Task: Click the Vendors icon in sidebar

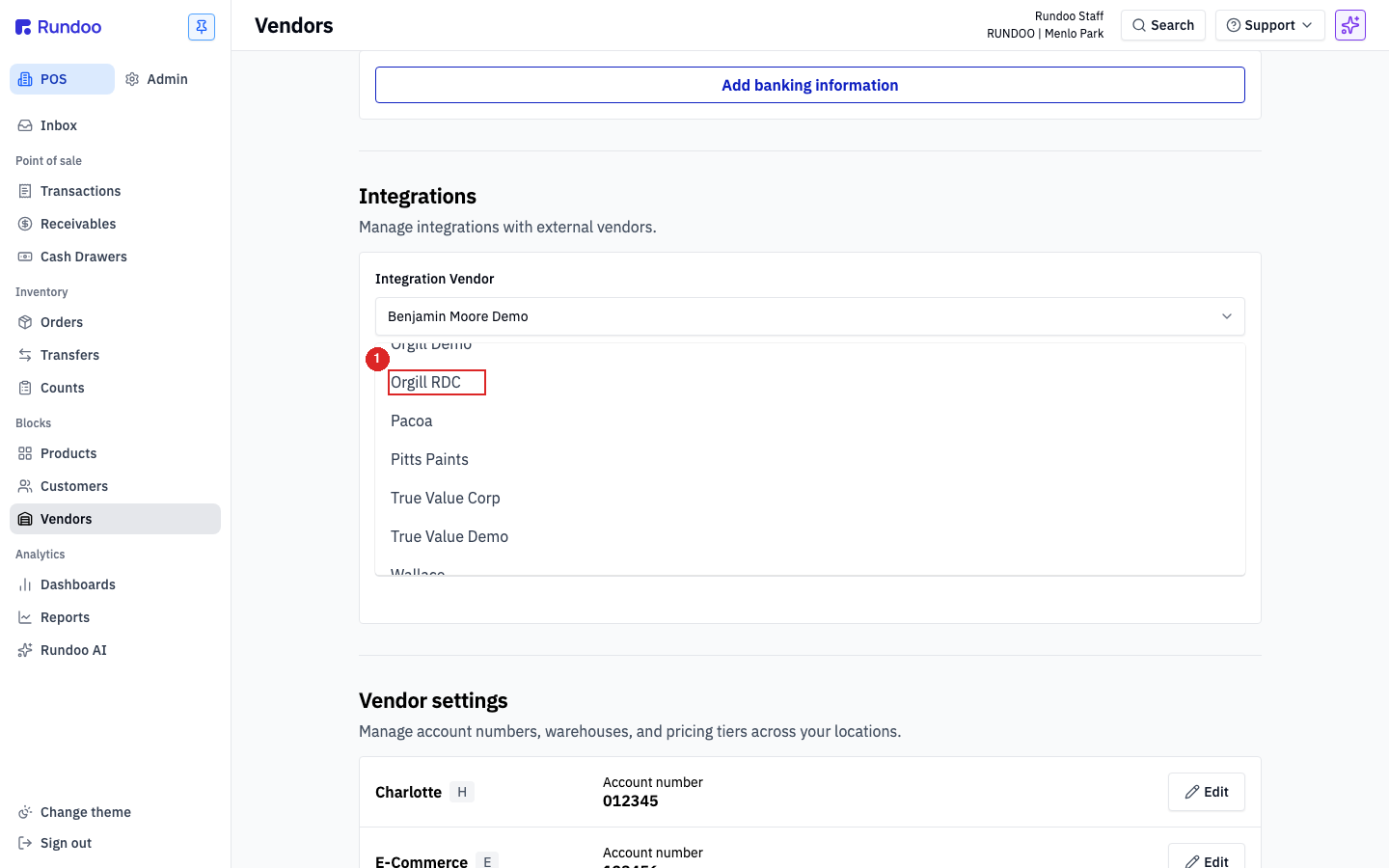Action: [x=25, y=519]
